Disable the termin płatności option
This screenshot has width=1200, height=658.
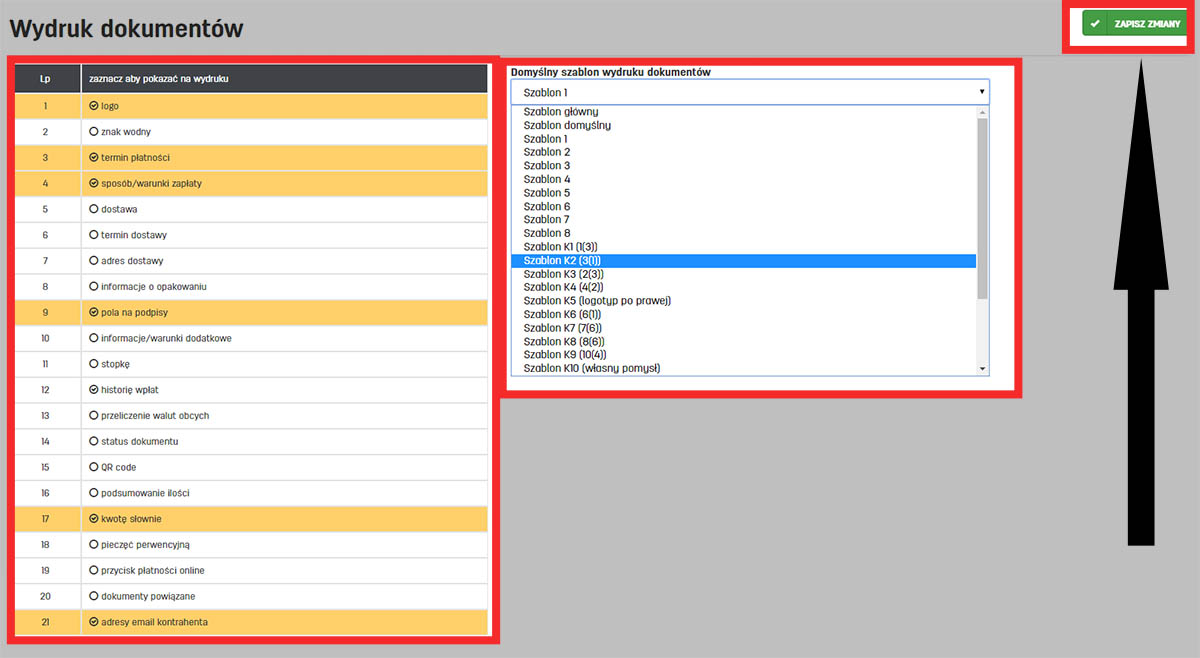click(x=94, y=157)
